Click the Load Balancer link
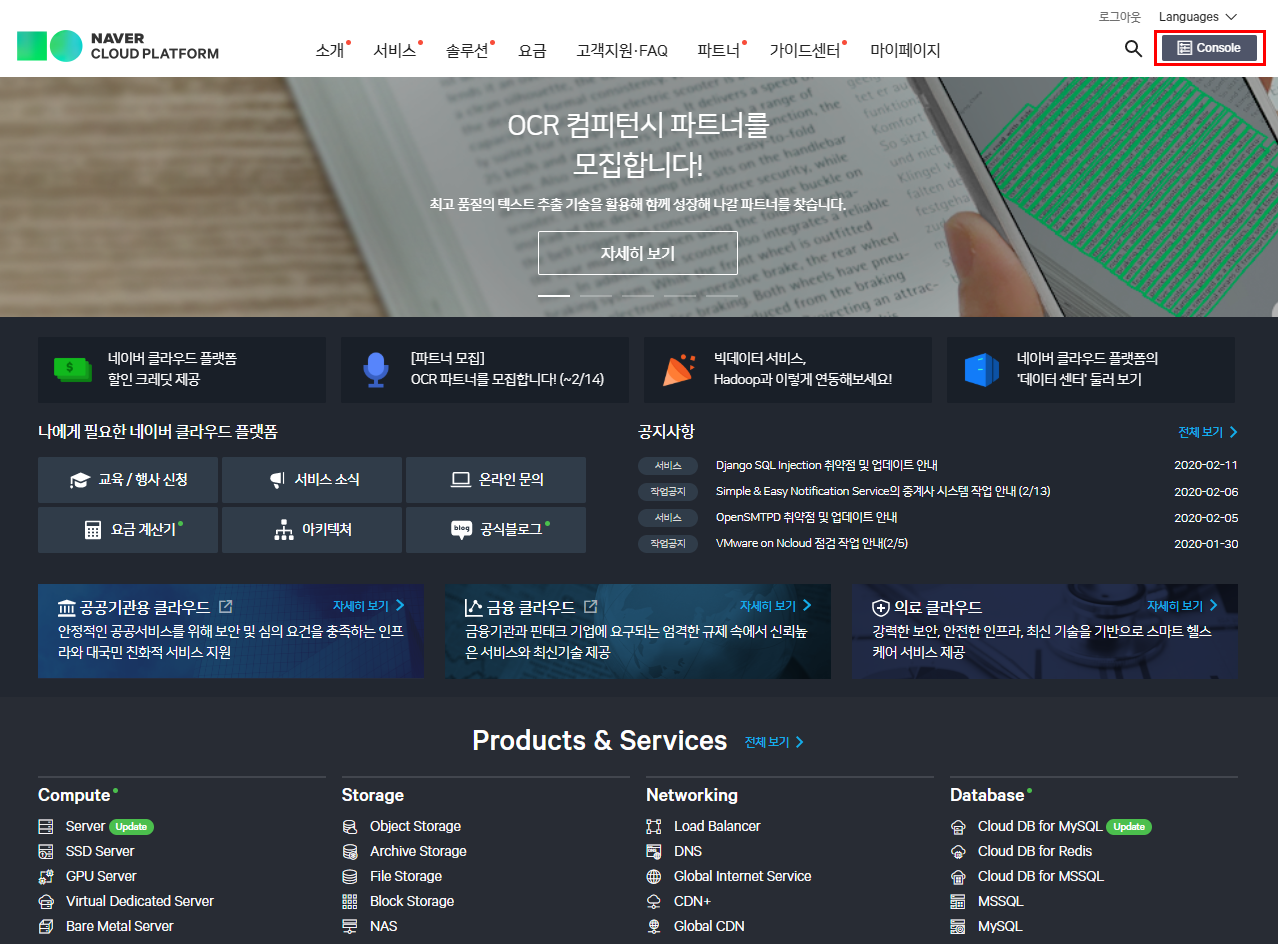The width and height of the screenshot is (1278, 944). tap(717, 827)
